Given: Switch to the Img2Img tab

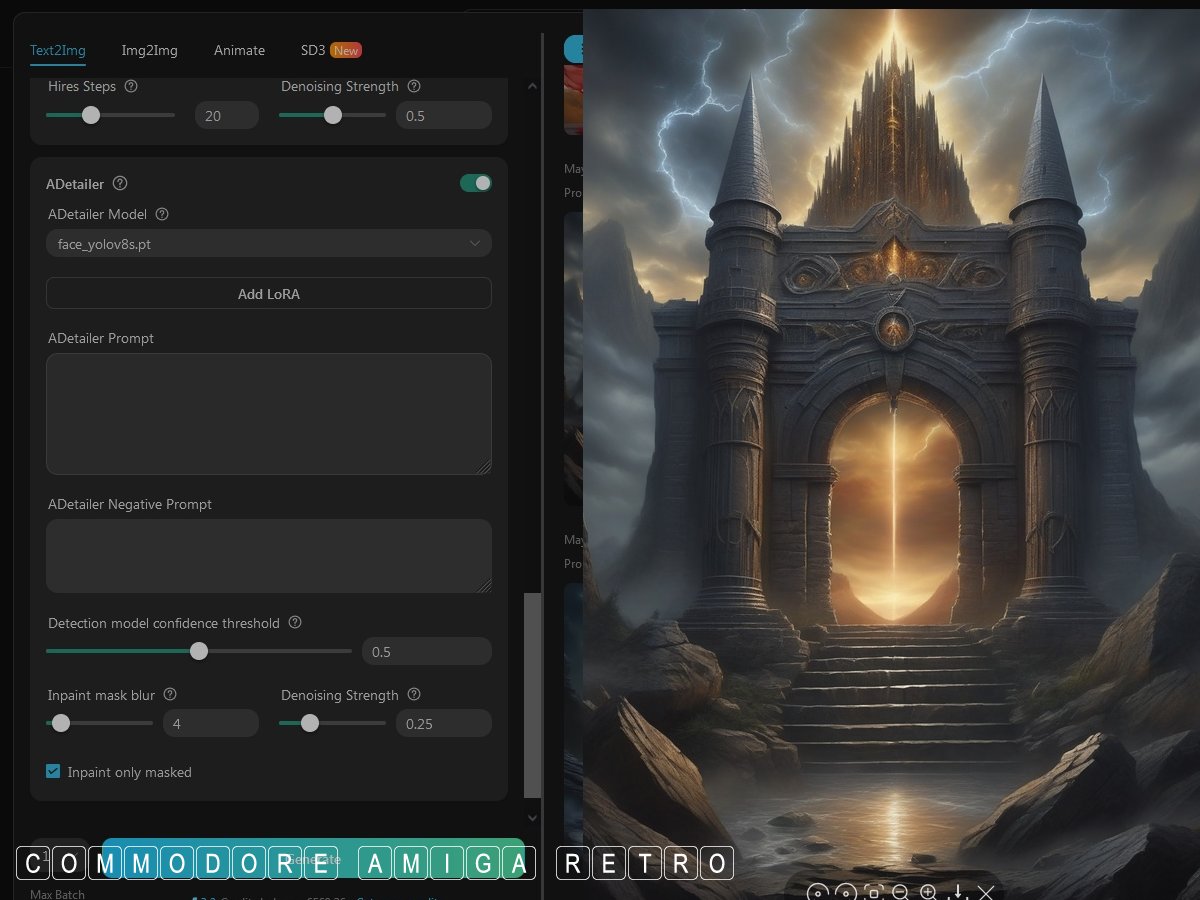Looking at the screenshot, I should click(149, 50).
